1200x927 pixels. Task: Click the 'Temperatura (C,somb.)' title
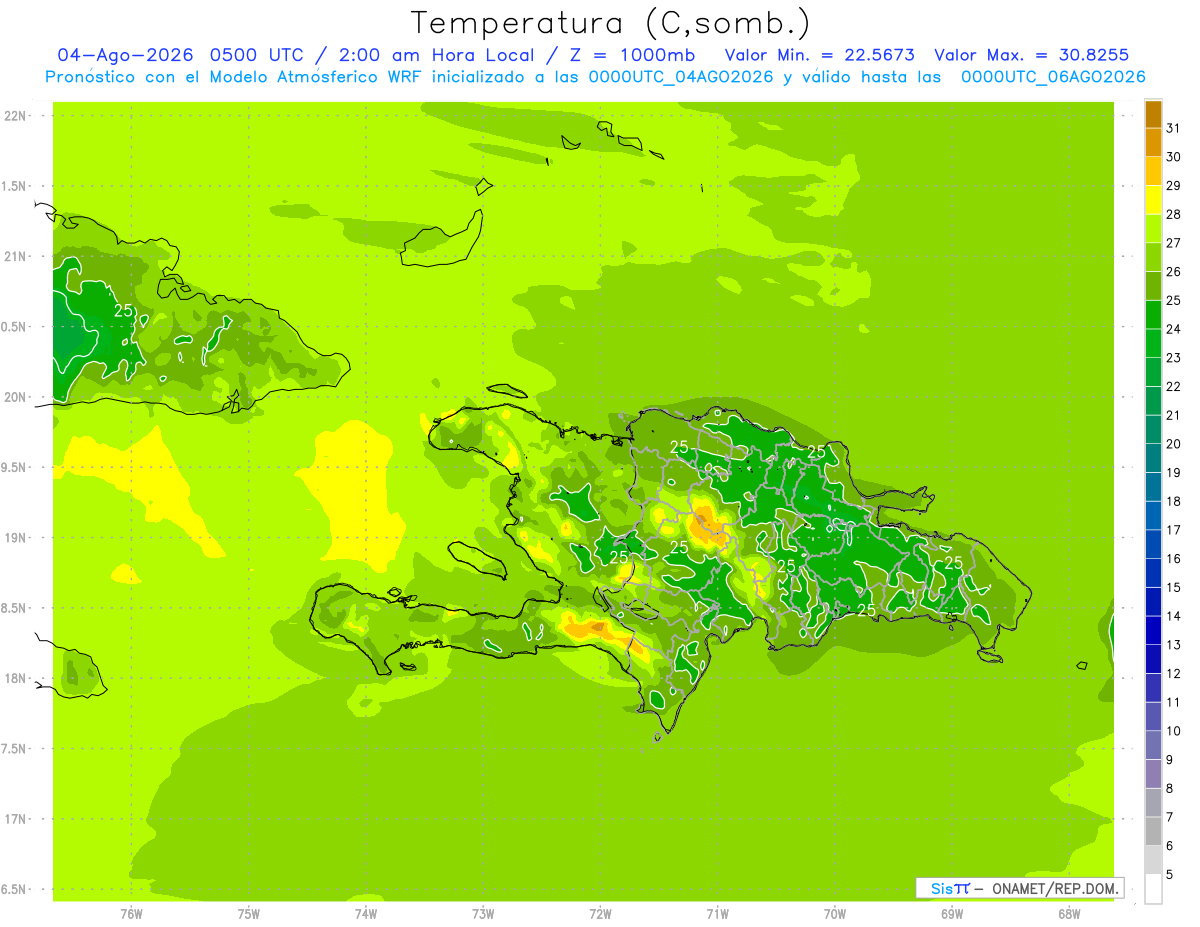coord(611,24)
